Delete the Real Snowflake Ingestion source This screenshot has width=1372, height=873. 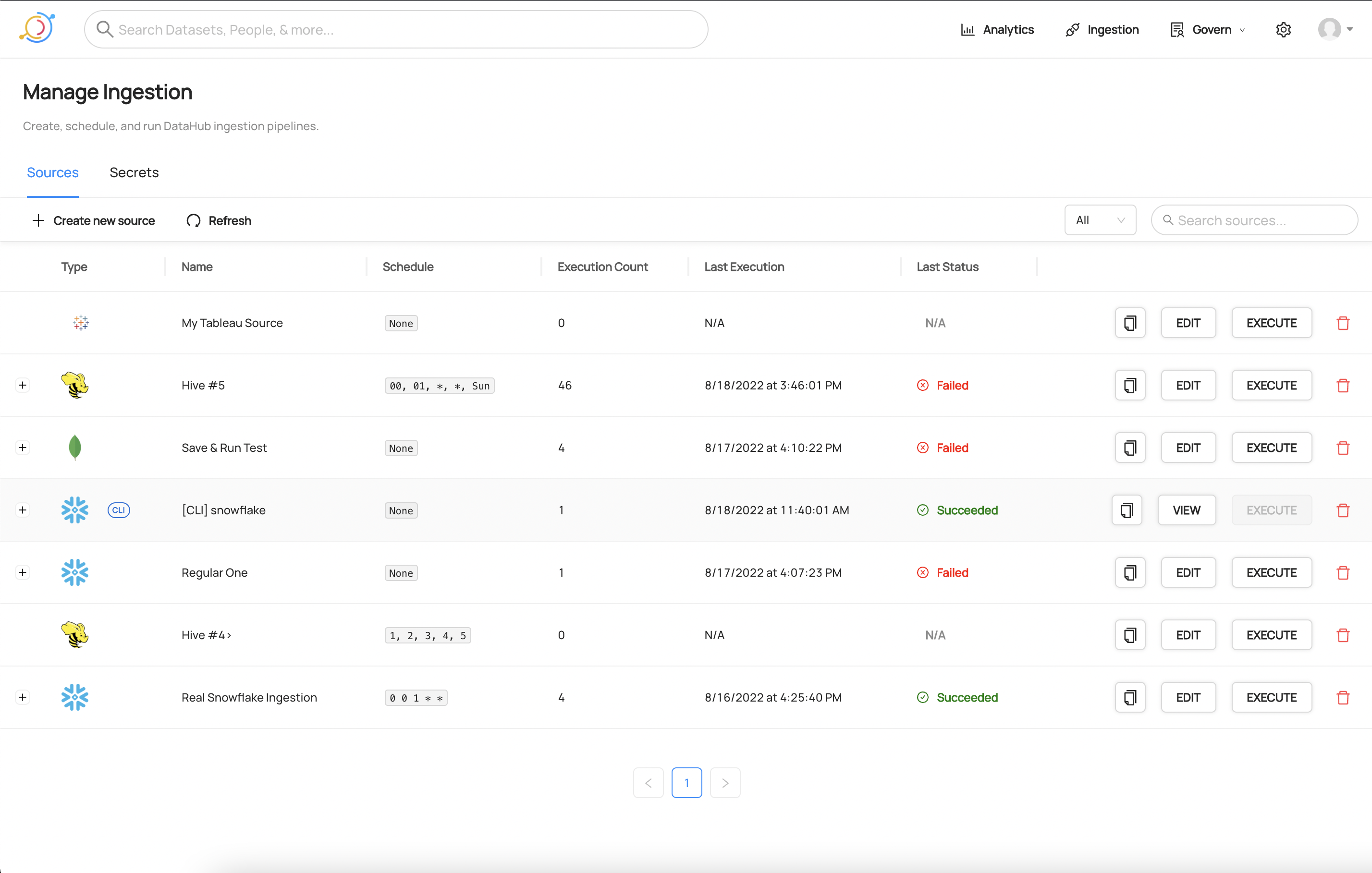coord(1342,698)
